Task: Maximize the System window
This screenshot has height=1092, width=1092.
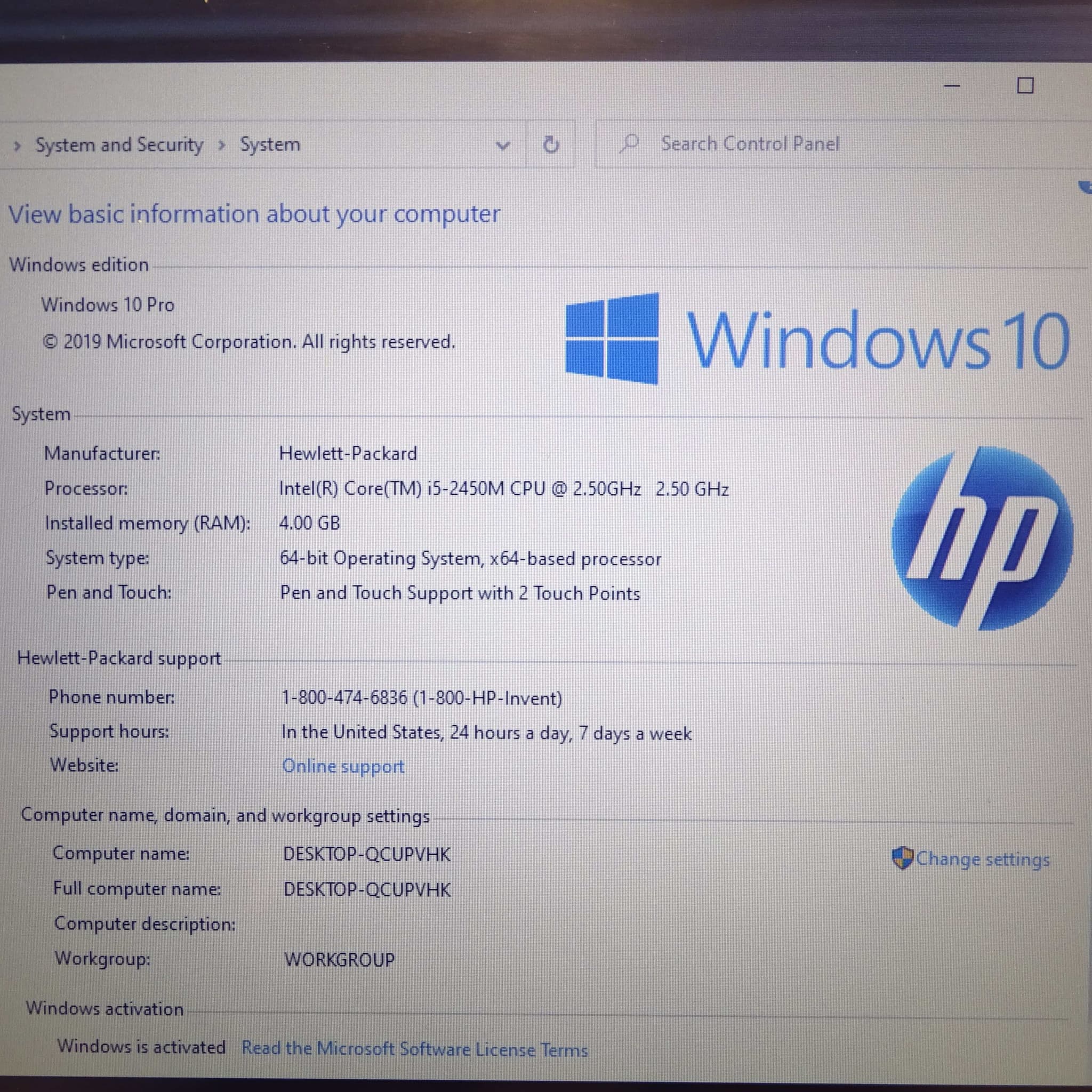Action: coord(1025,86)
